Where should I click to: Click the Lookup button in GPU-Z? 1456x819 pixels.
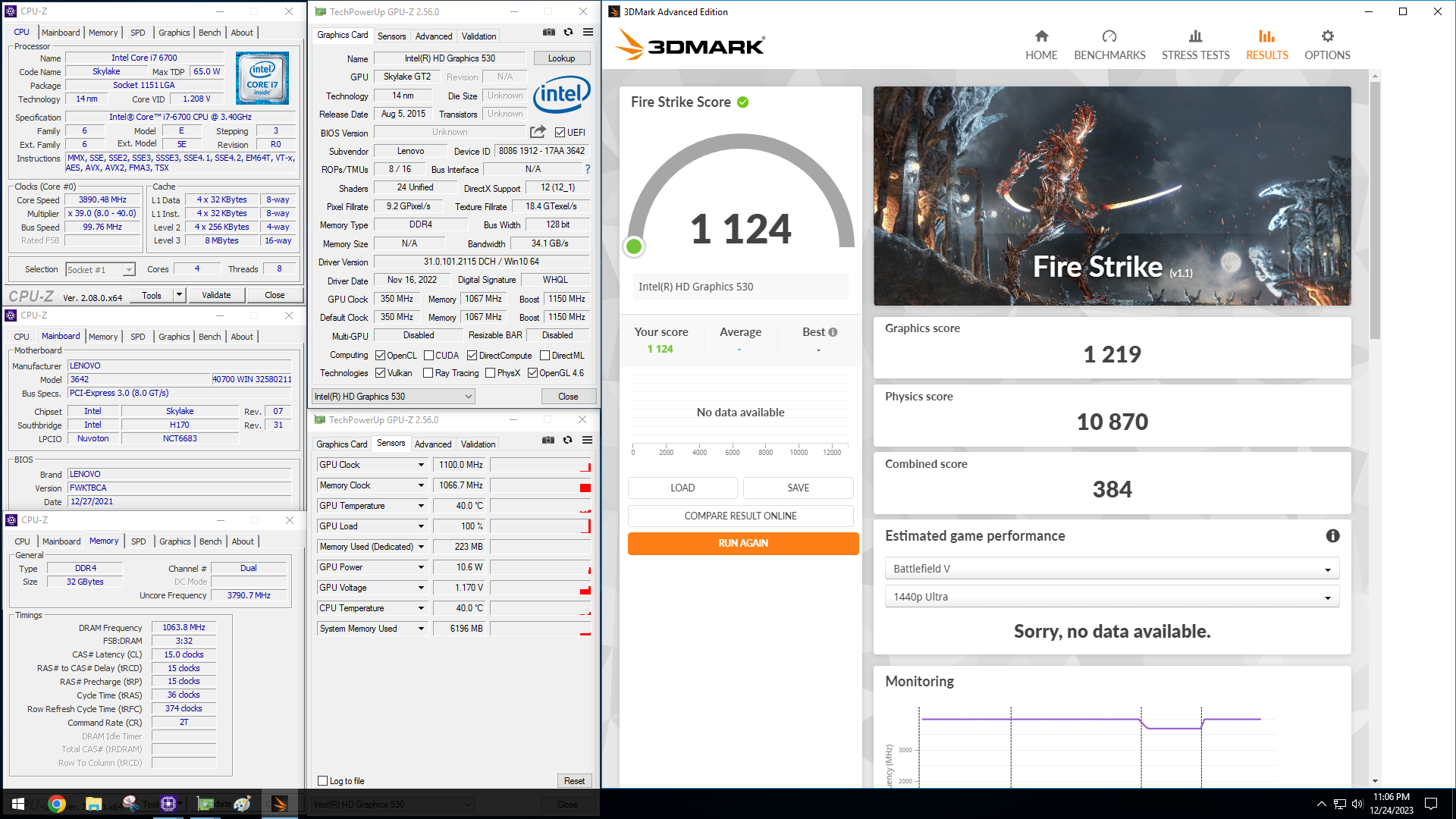[x=562, y=58]
